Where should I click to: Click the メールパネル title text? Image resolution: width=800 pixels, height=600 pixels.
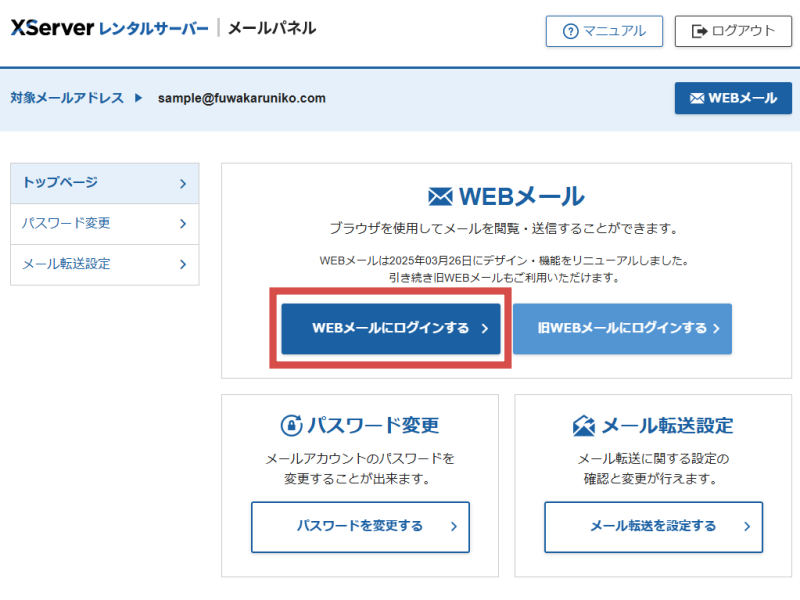272,28
